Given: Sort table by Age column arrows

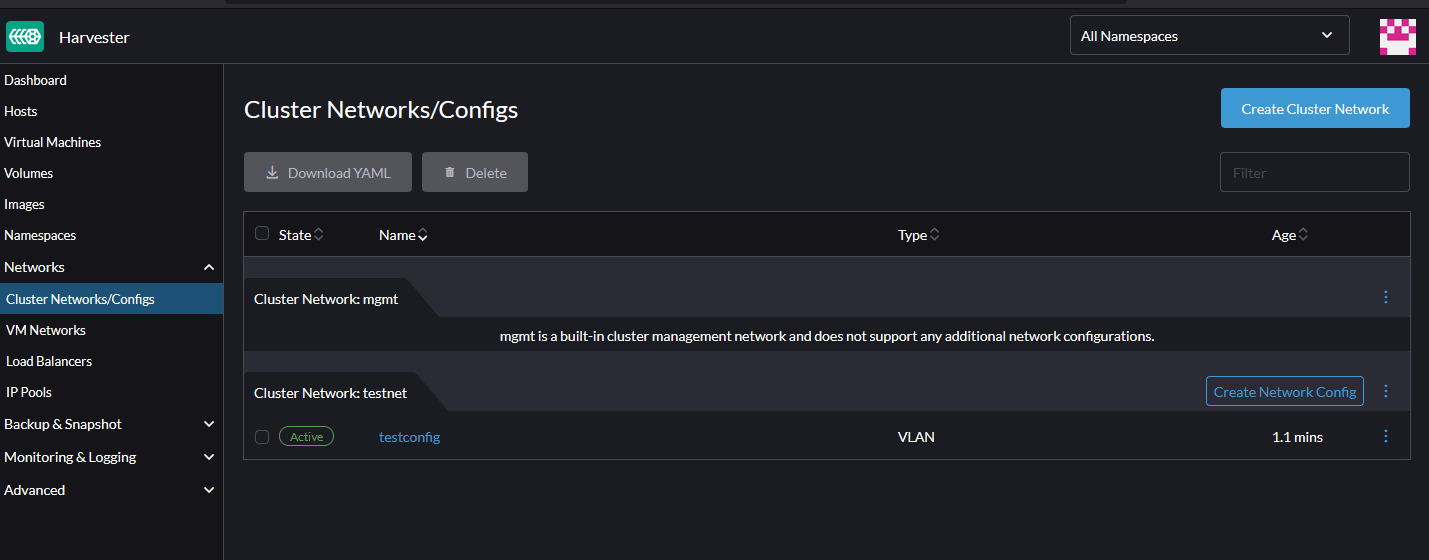Looking at the screenshot, I should click(1303, 235).
